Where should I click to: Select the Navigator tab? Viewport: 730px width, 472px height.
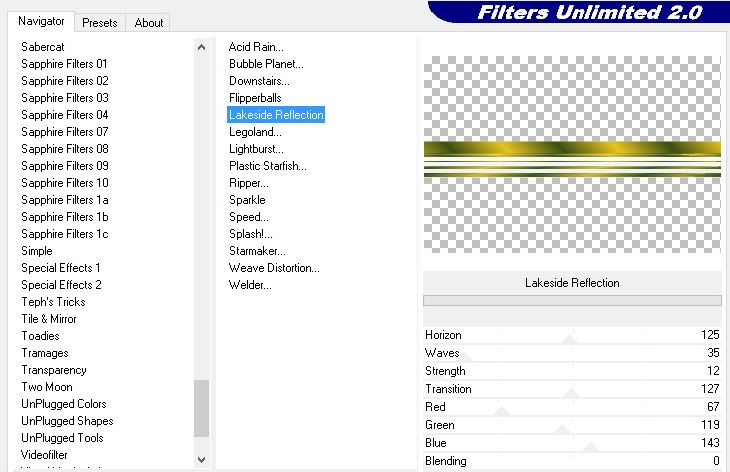click(x=41, y=21)
